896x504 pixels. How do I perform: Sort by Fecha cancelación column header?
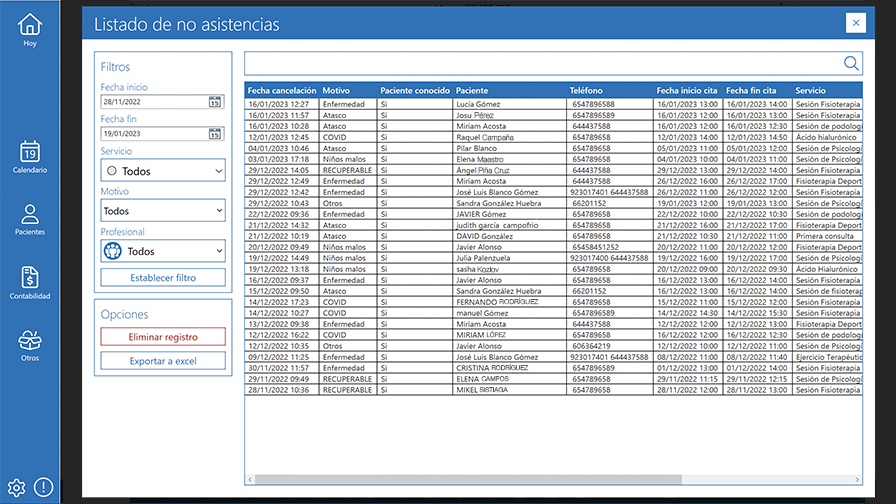click(281, 90)
